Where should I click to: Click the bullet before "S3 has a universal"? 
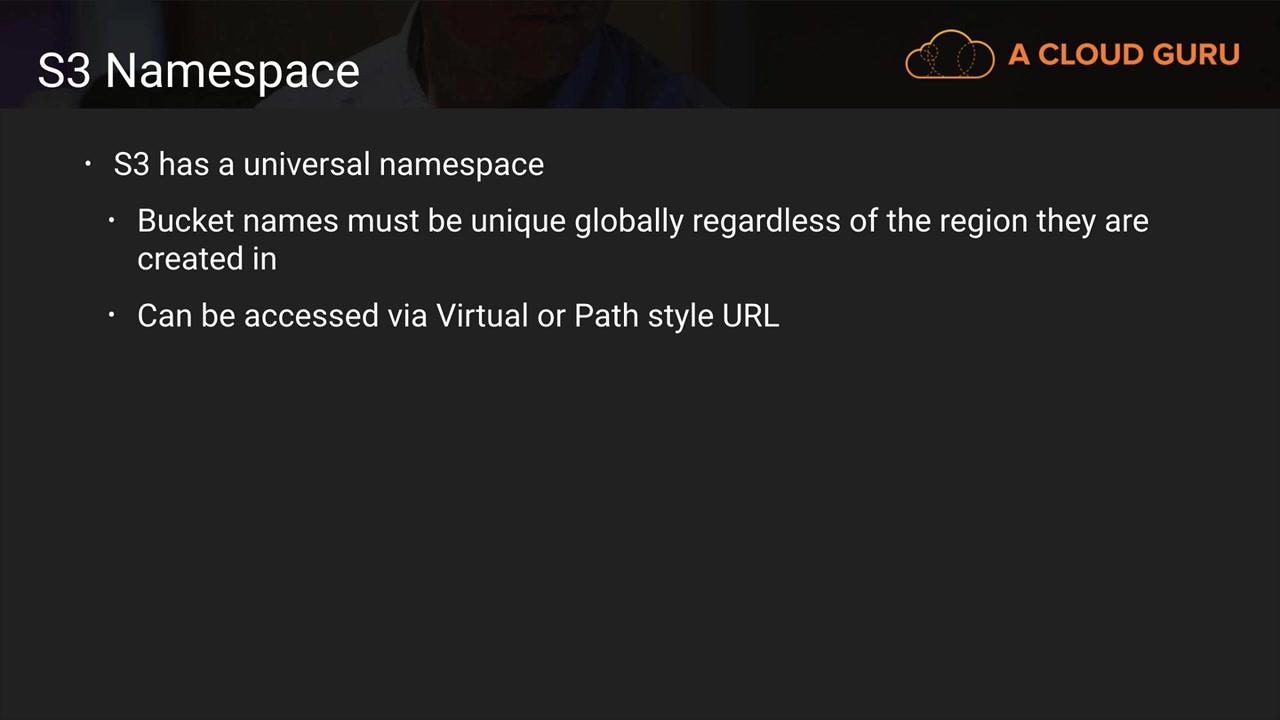click(x=88, y=163)
